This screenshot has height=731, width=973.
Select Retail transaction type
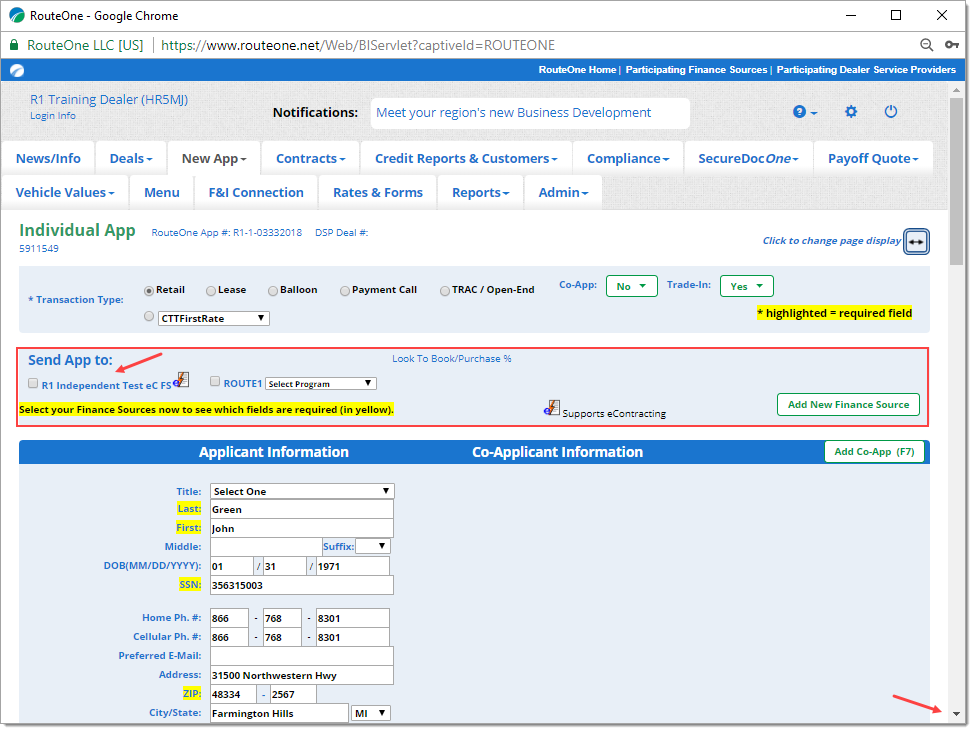tap(148, 290)
